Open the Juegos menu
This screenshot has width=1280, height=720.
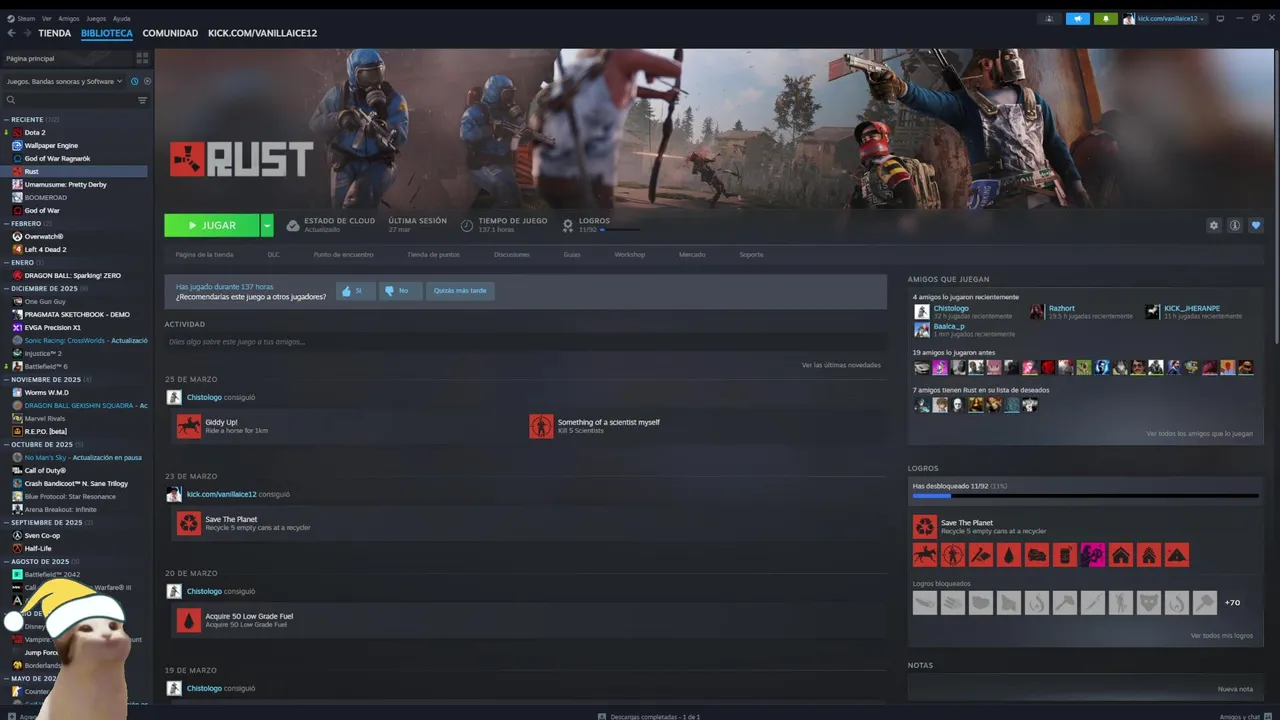(x=96, y=18)
